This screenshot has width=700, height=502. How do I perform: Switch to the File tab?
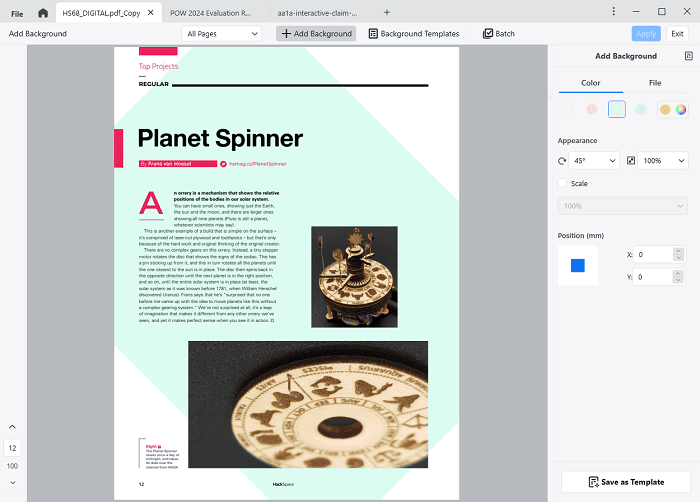(655, 83)
